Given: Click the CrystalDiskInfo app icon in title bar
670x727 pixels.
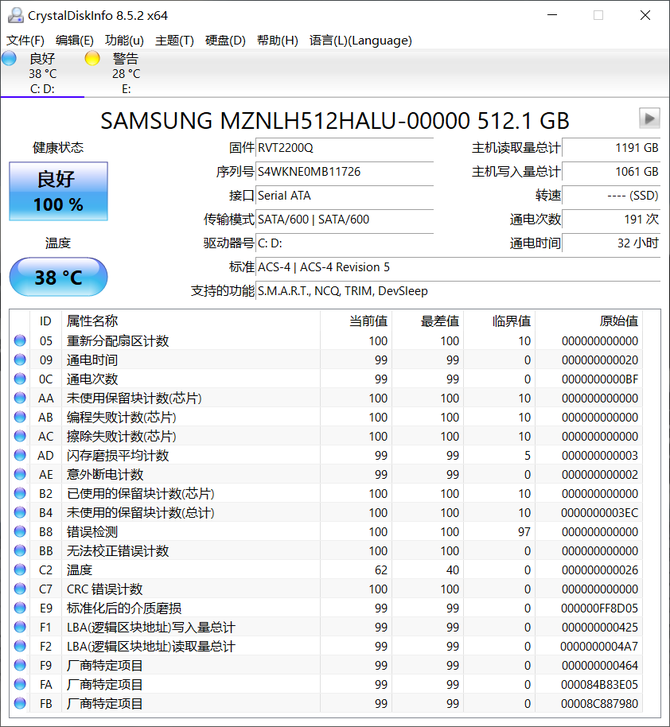Looking at the screenshot, I should [15, 15].
